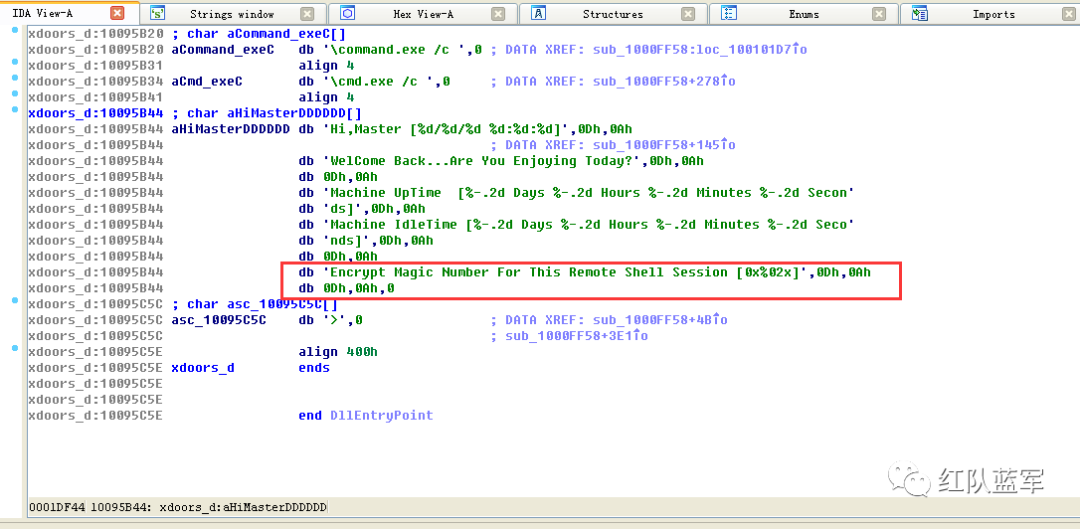This screenshot has width=1080, height=529.
Task: Switch to the IDA View-A tab
Action: pos(43,14)
